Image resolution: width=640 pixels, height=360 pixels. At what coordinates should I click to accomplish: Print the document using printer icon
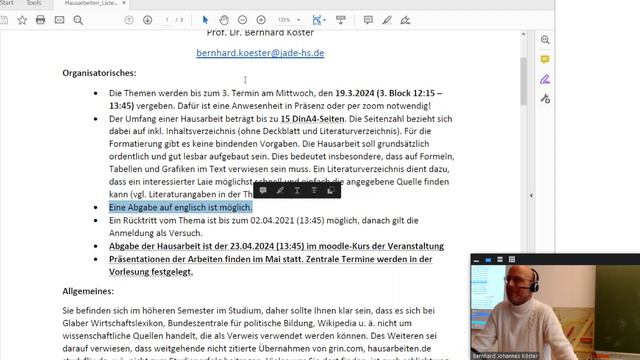pos(40,20)
